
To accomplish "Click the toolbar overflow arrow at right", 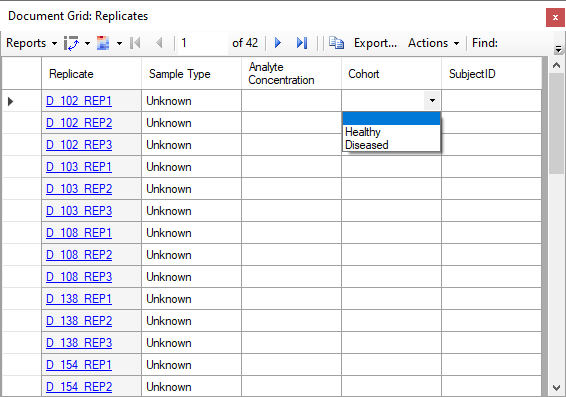I will (x=558, y=49).
